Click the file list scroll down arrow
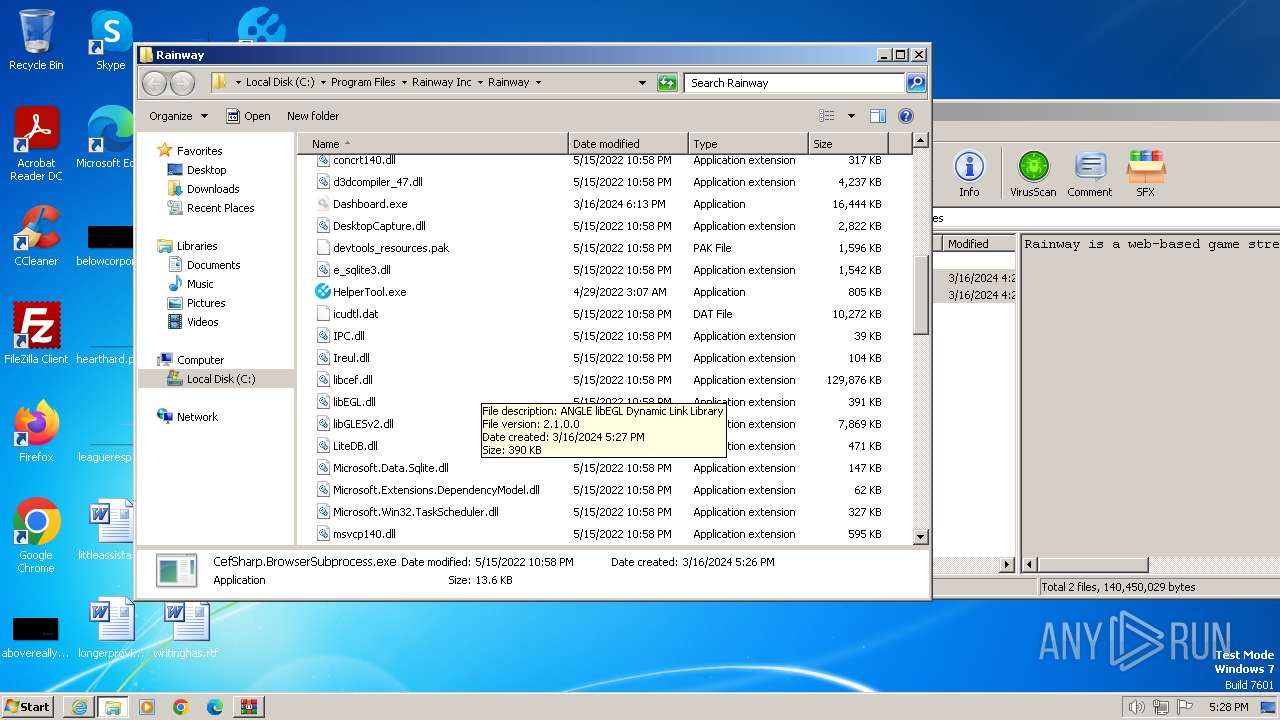 pos(921,537)
